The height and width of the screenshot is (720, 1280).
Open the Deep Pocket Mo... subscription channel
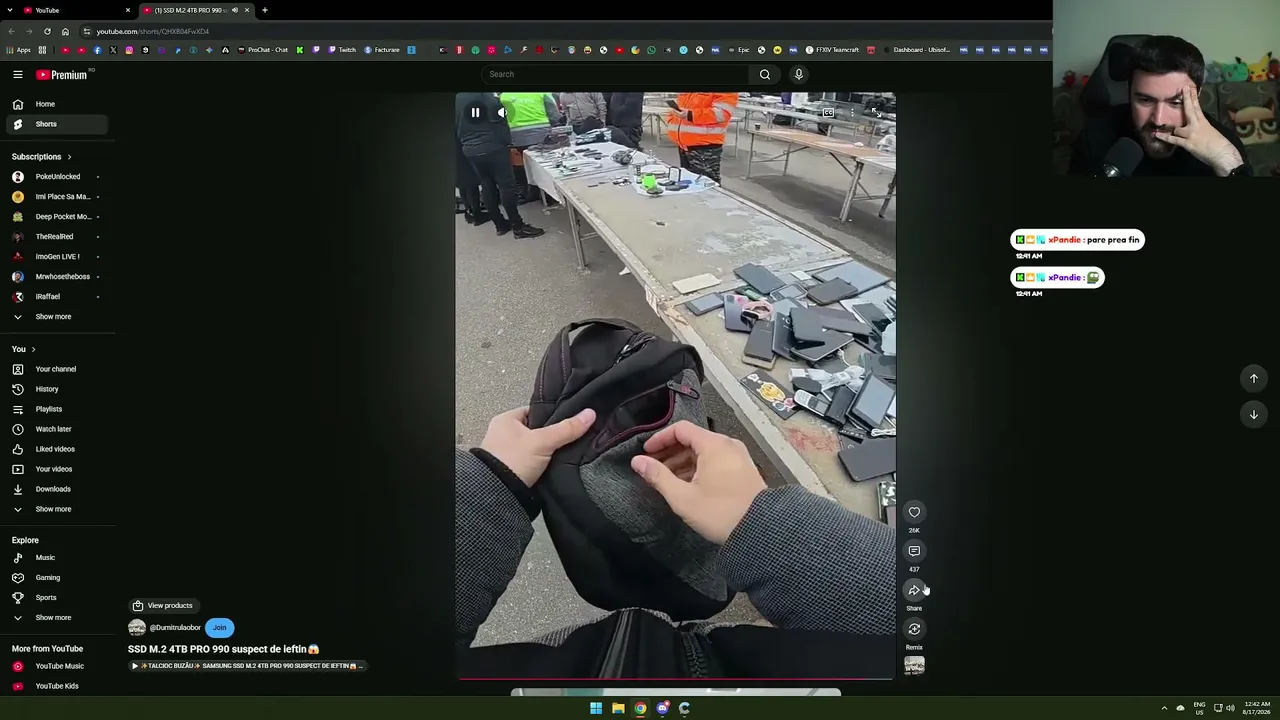[x=57, y=217]
